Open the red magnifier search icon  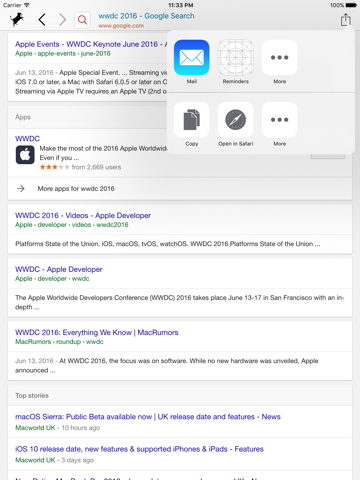click(x=82, y=20)
